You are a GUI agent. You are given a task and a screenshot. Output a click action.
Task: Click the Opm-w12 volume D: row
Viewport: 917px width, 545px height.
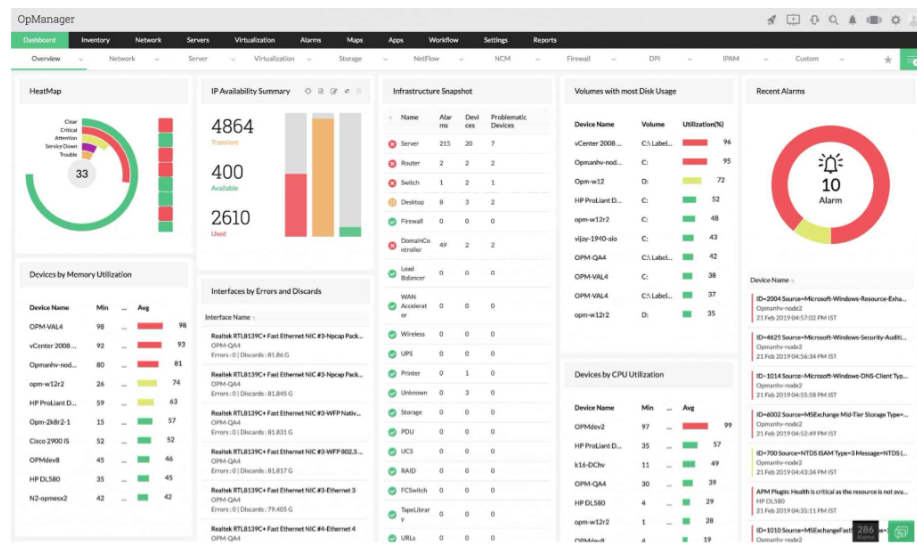pos(649,181)
